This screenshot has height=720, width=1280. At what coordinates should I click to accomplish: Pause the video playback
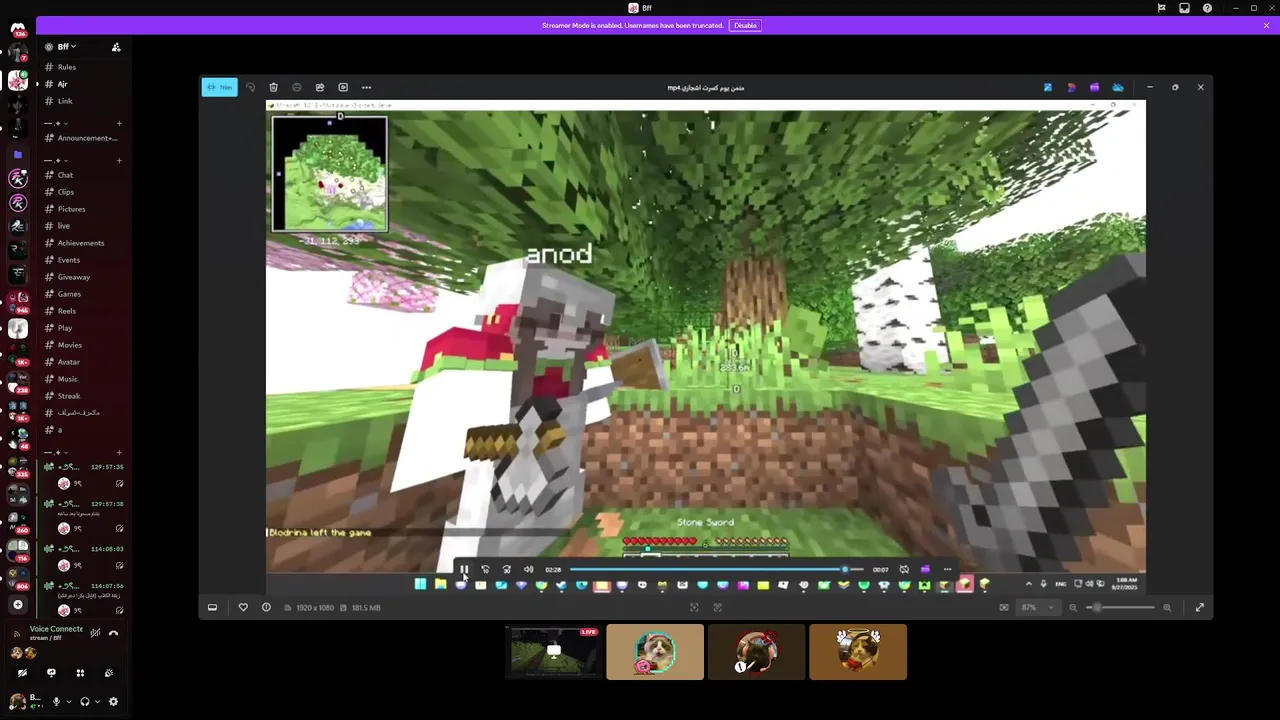click(464, 569)
